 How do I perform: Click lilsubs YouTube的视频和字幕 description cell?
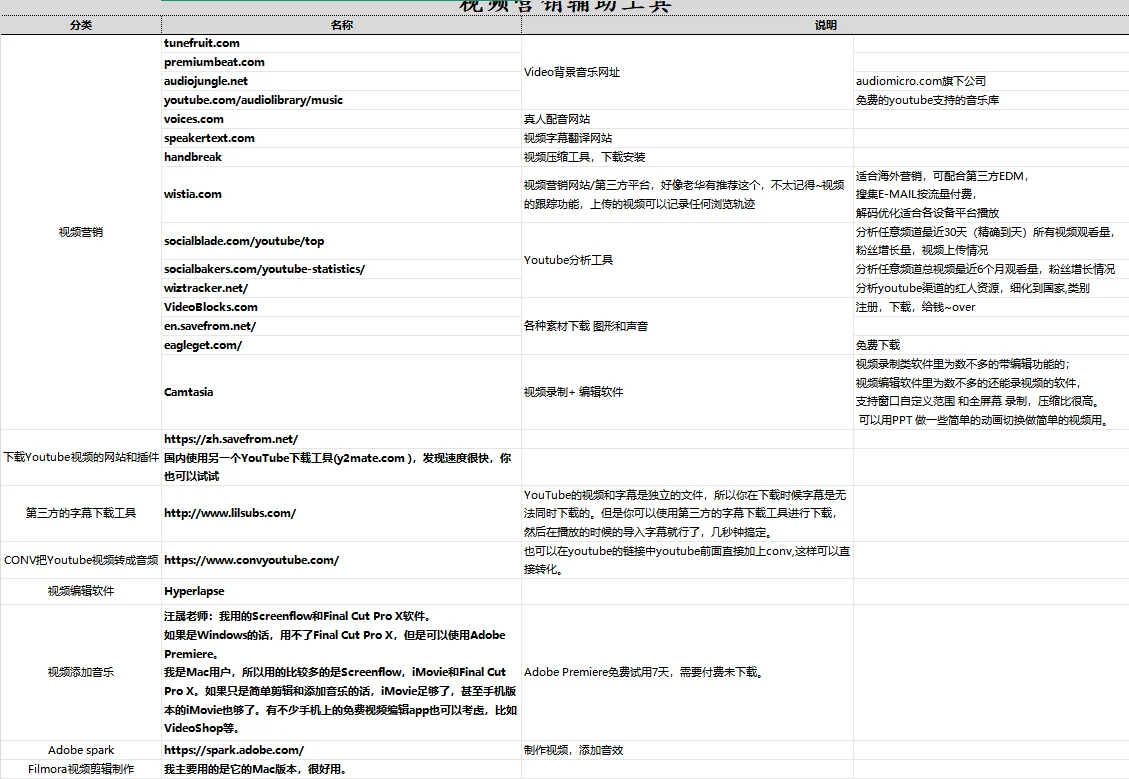[687, 513]
